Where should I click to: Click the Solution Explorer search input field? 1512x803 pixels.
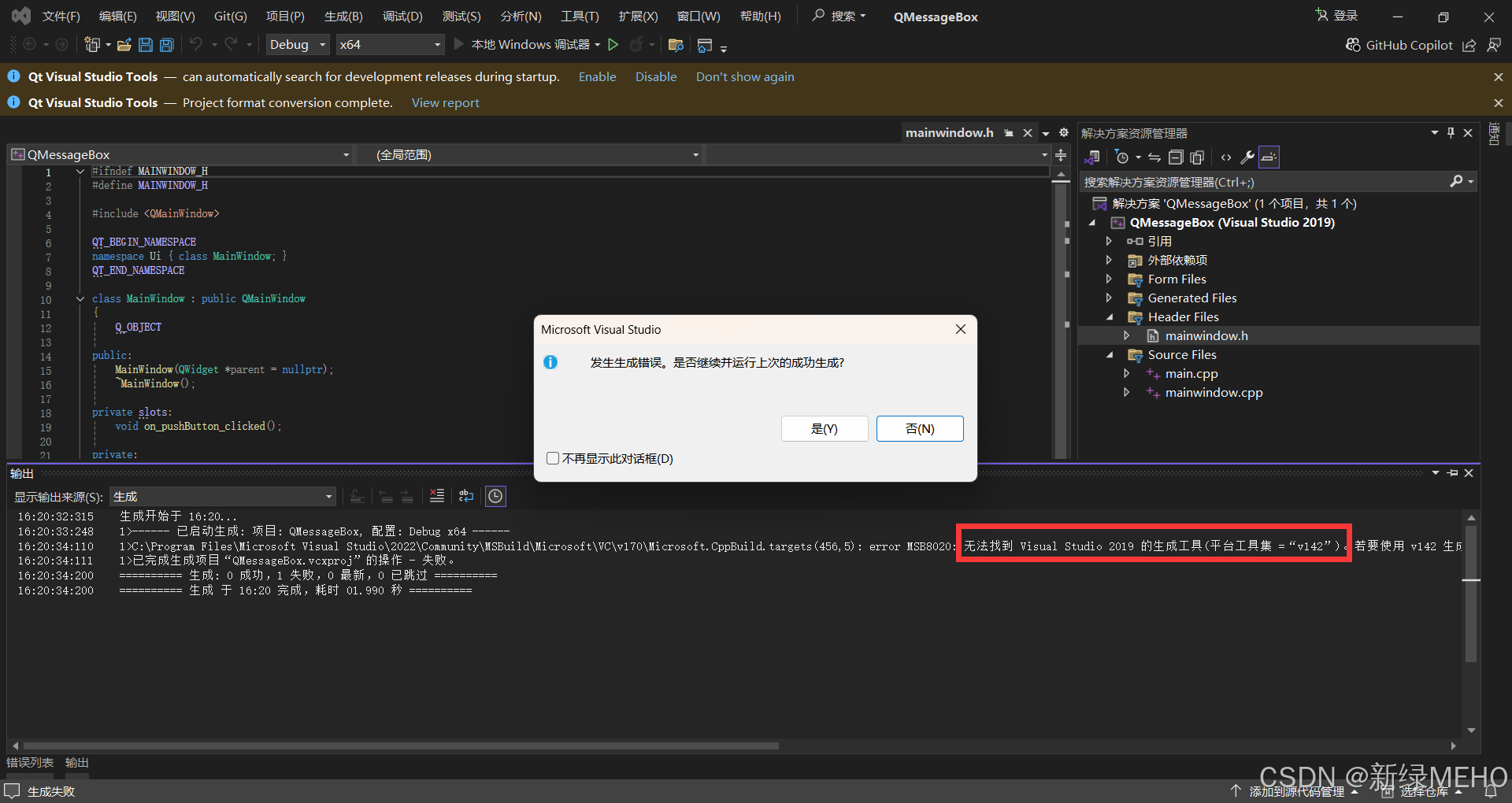pyautogui.click(x=1264, y=182)
